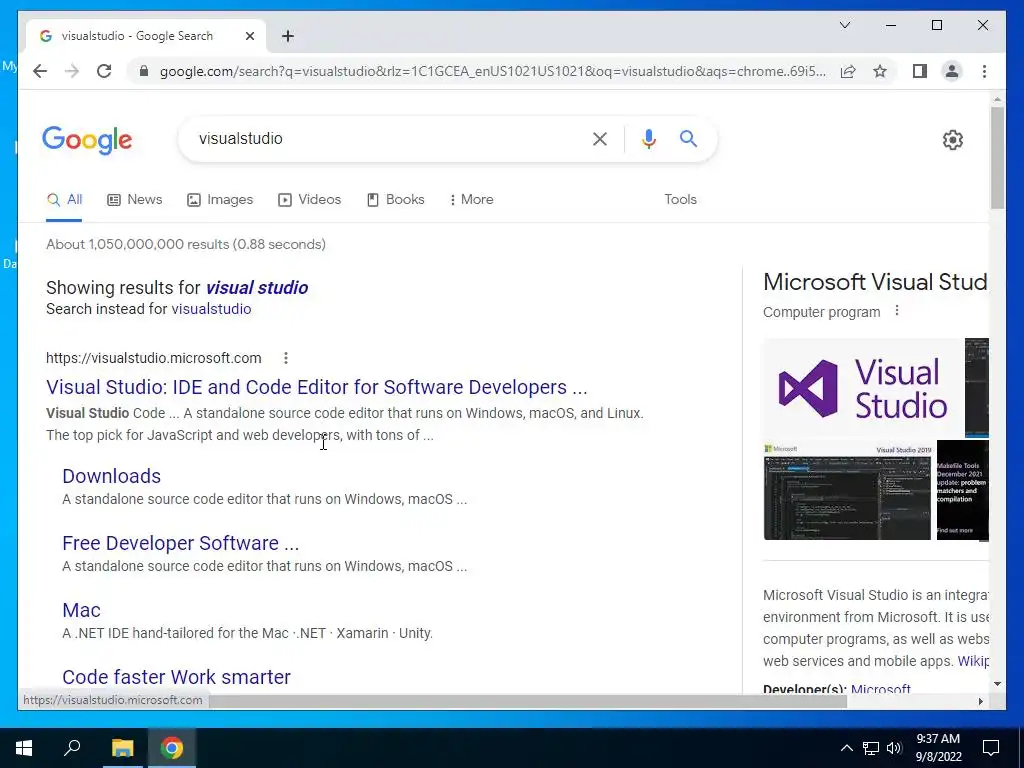Open a new tab with plus button
This screenshot has height=768, width=1024.
click(x=288, y=36)
